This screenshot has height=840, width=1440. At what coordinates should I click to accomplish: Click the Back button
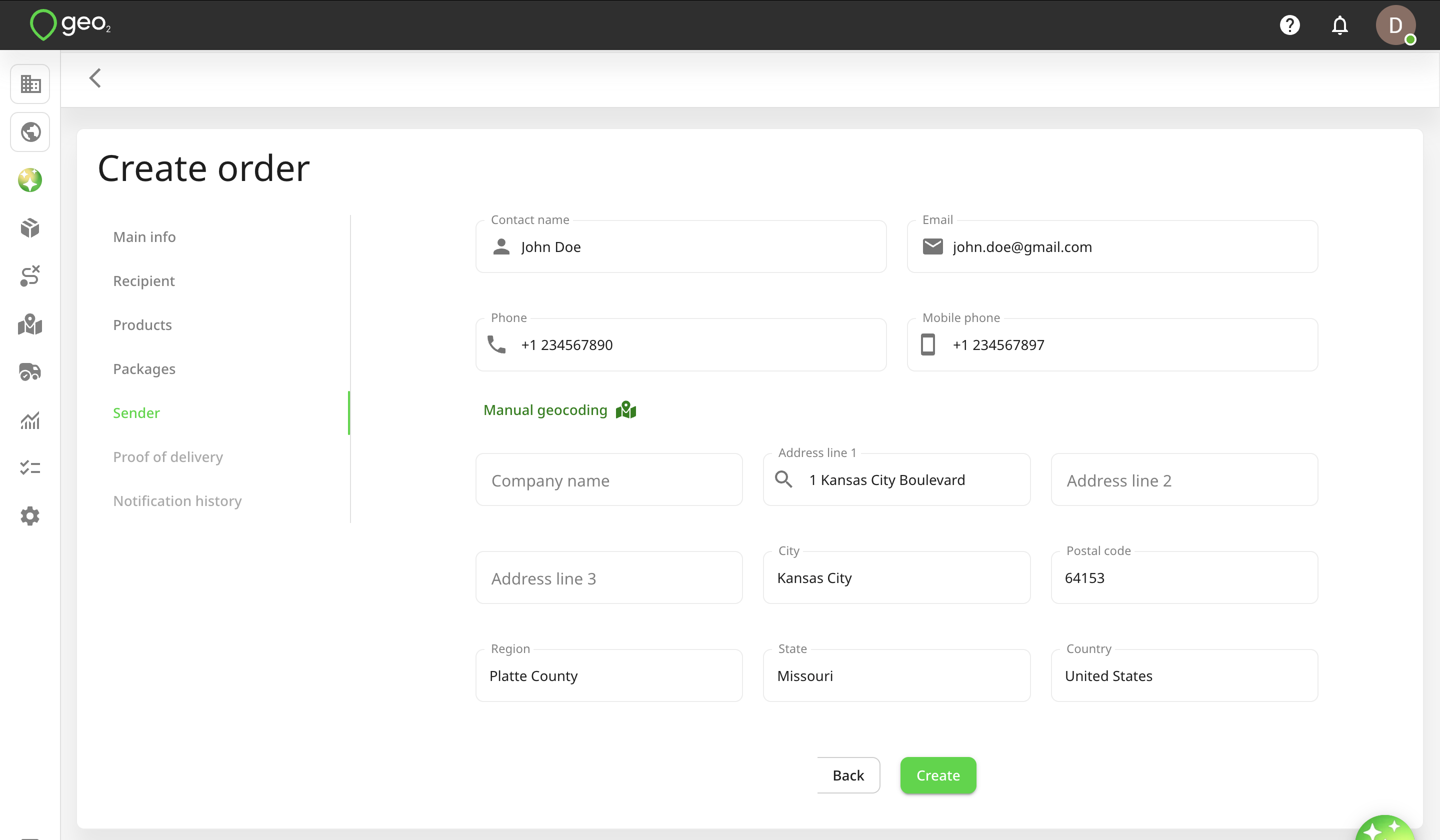click(848, 775)
